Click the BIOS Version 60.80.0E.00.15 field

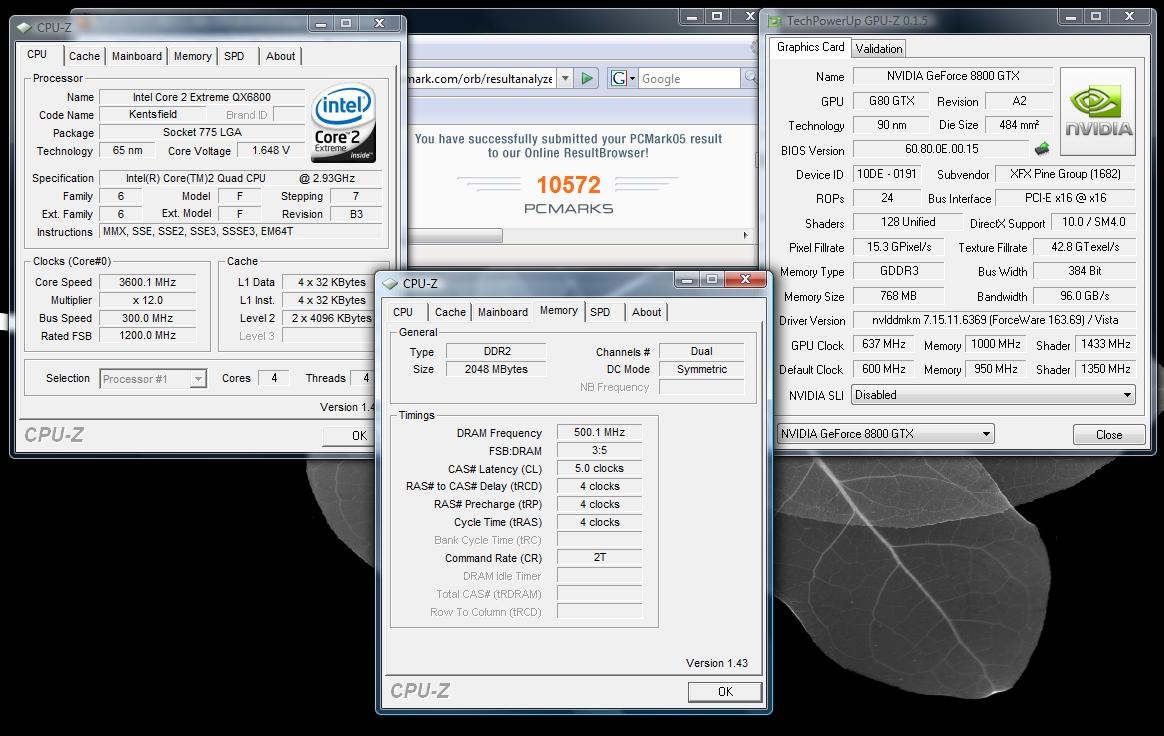[x=941, y=149]
